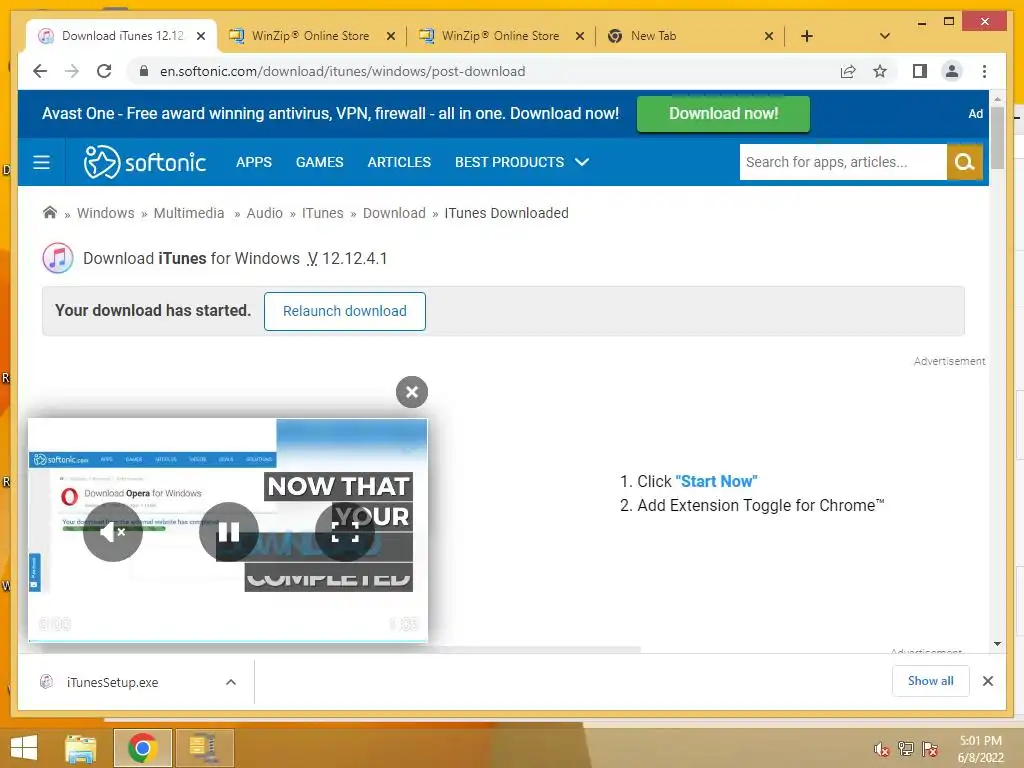
Task: Pause the video player
Action: tap(229, 532)
